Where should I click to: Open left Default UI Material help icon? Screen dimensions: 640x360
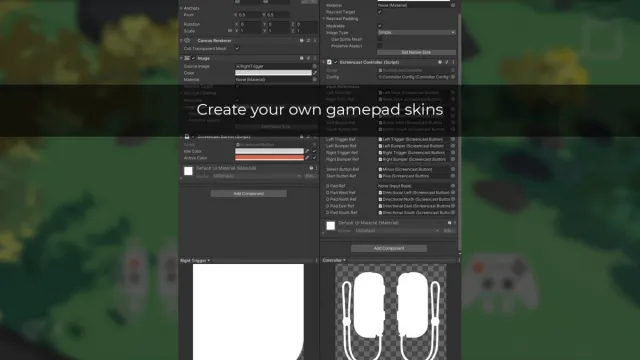[311, 168]
